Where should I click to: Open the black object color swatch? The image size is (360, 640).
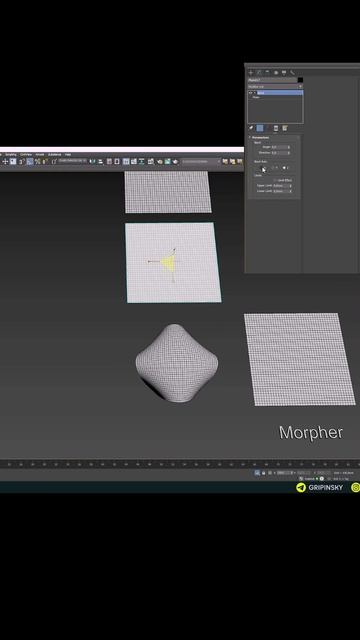tap(300, 80)
